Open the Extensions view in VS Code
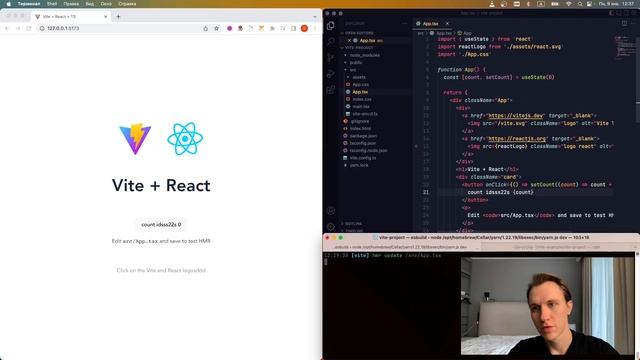 pos(331,90)
